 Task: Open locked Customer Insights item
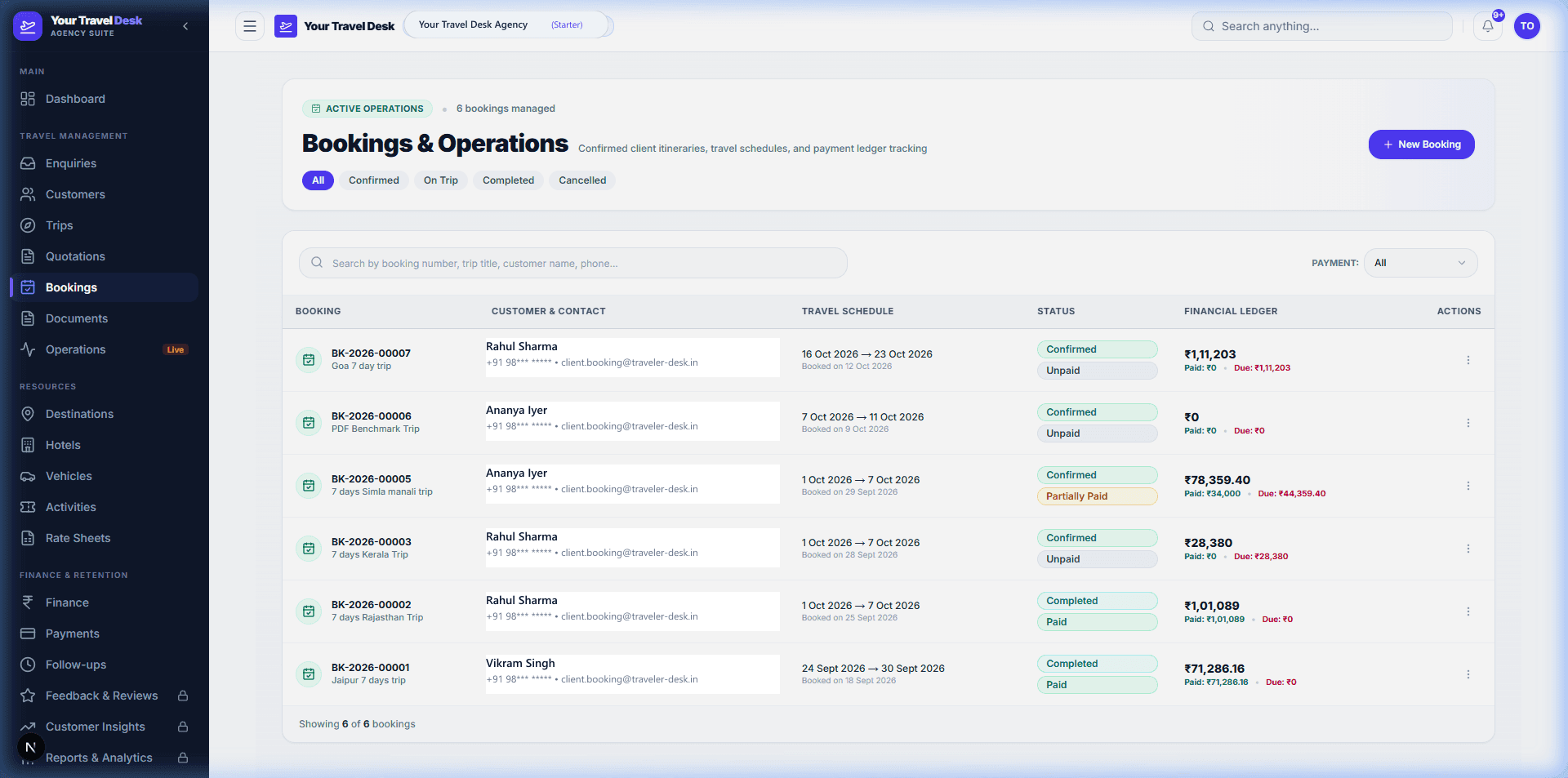[105, 727]
